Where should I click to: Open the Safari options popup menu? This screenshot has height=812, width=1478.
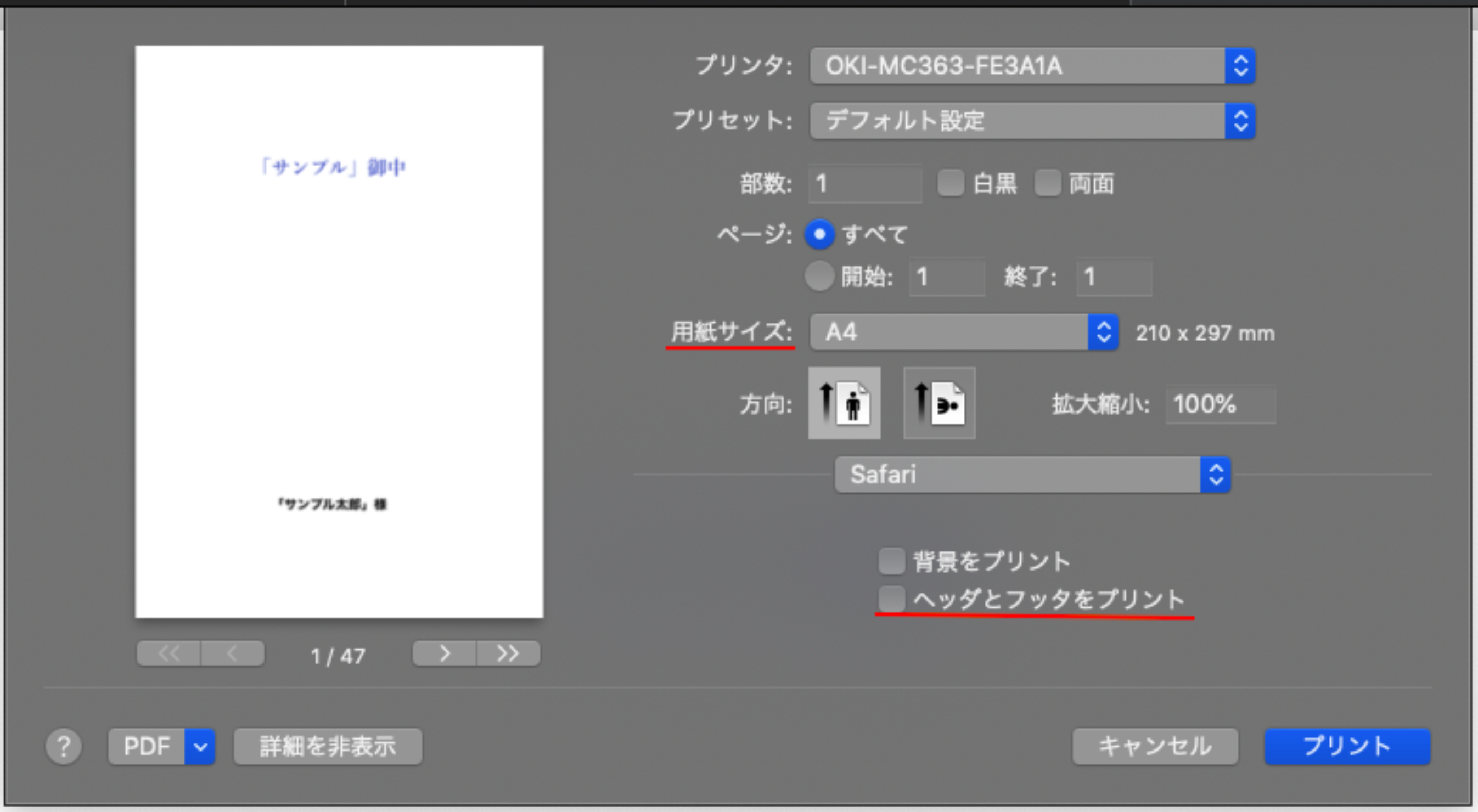tap(1032, 475)
